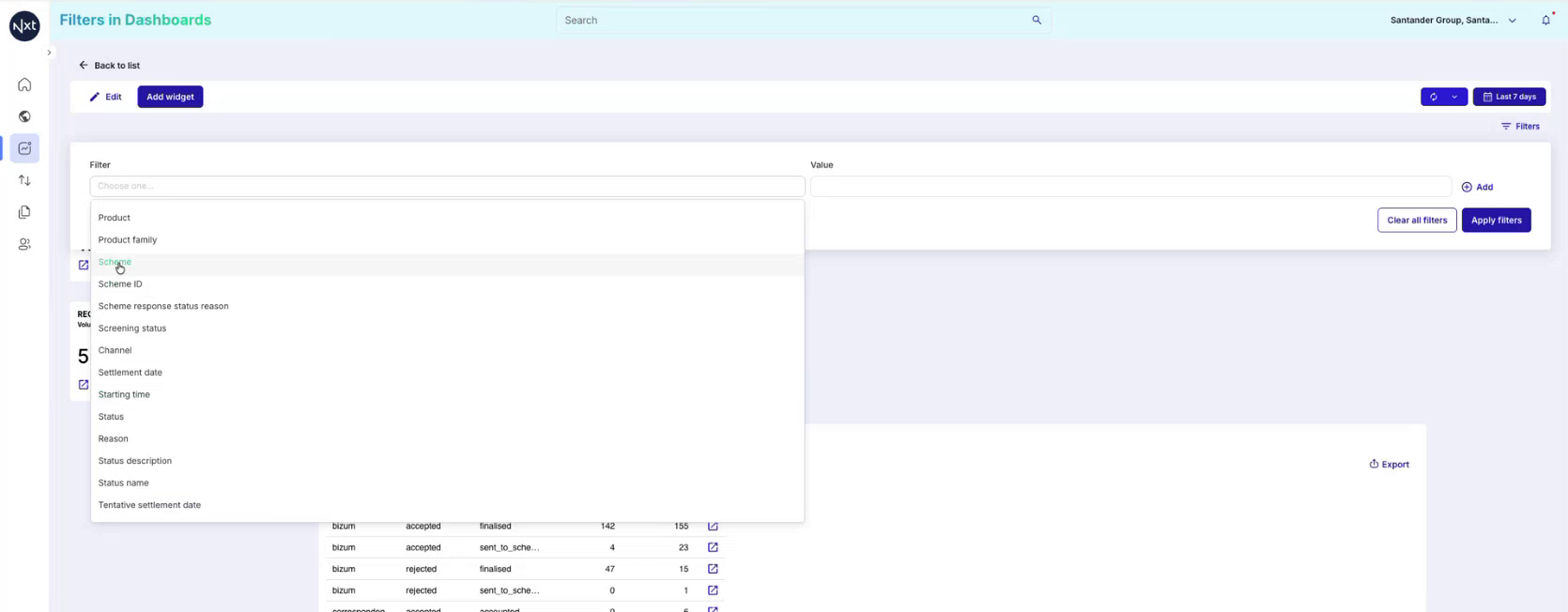Open the Last 7 days date range
Screen dimensions: 1568x612
point(1509,97)
